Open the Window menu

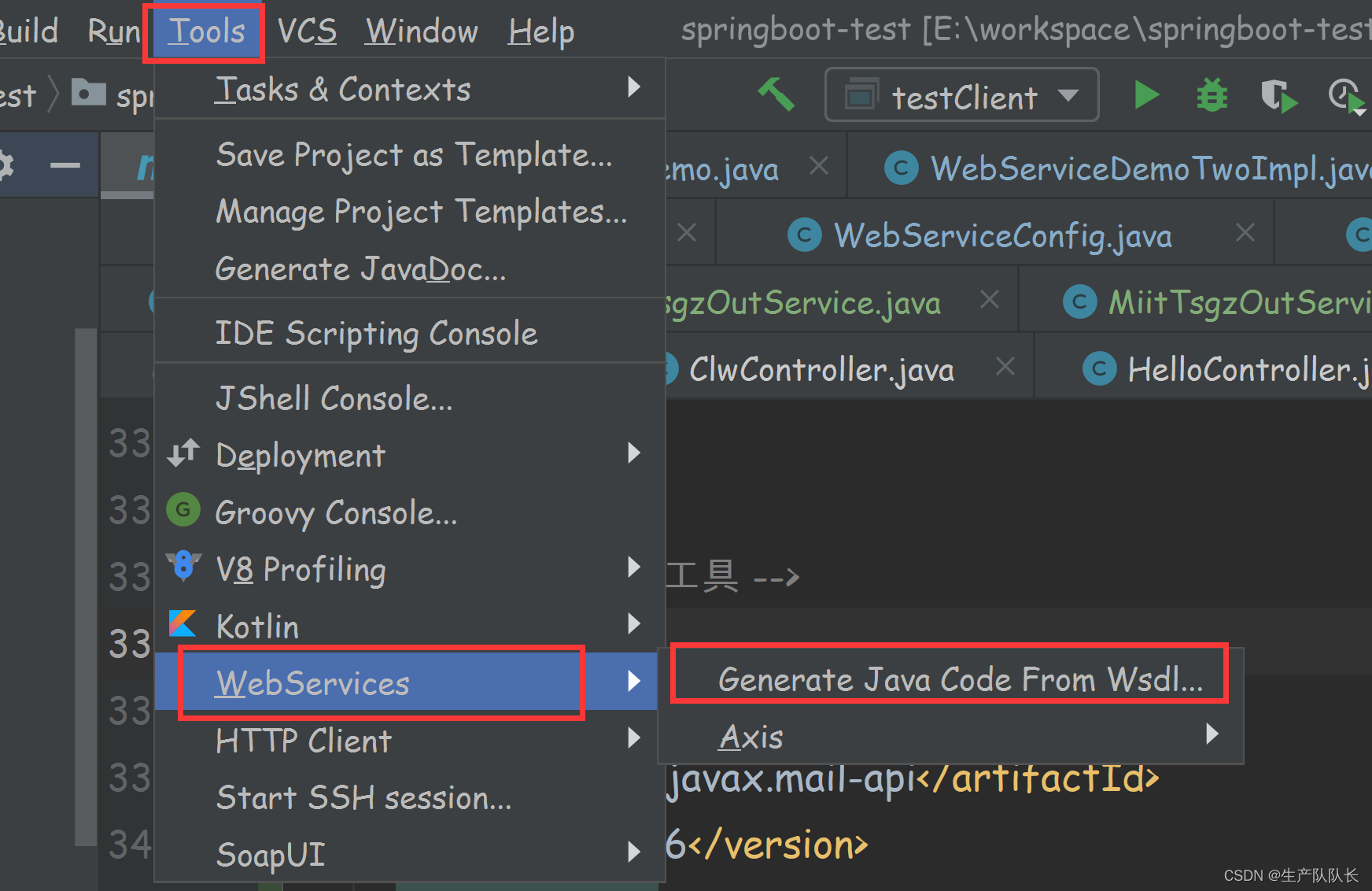click(x=421, y=31)
